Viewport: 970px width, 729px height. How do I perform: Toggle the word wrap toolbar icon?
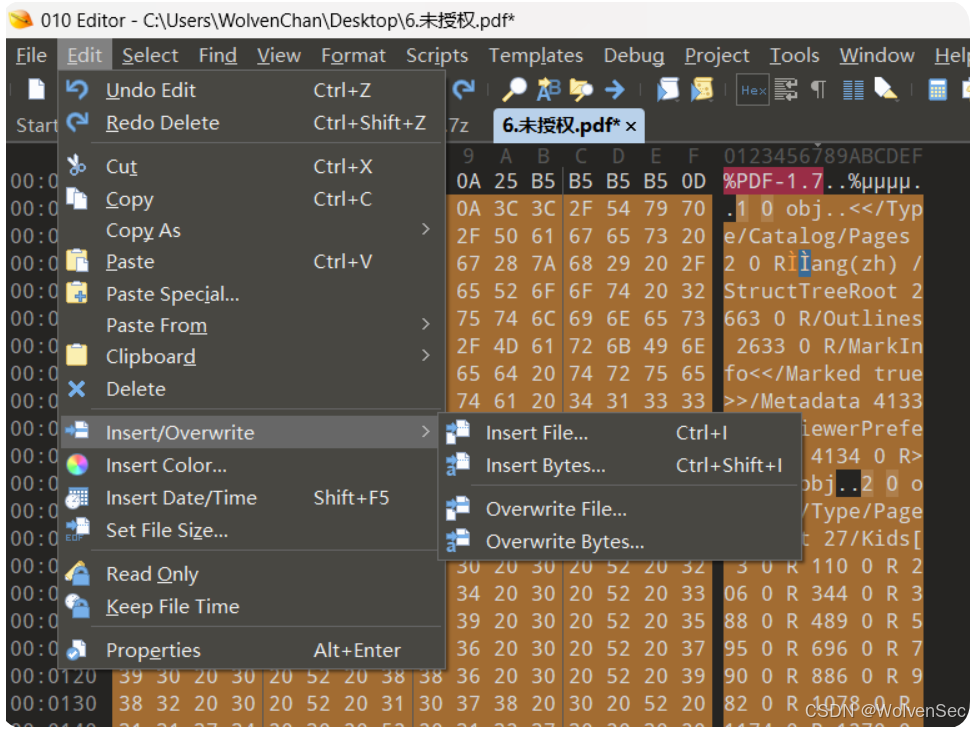coord(786,90)
